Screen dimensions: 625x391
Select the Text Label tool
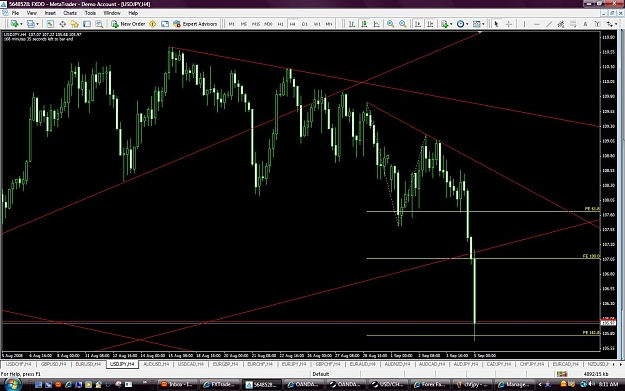(x=597, y=24)
